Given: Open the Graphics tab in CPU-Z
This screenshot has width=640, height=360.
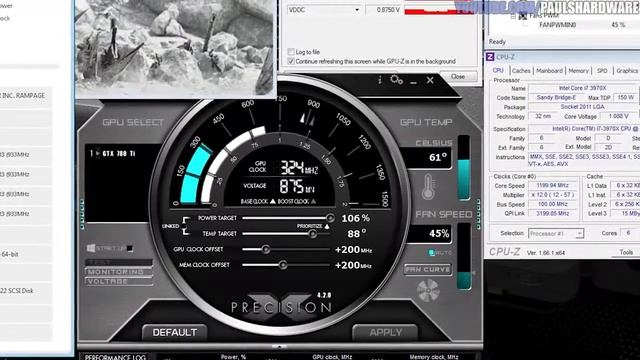Looking at the screenshot, I should (x=627, y=71).
